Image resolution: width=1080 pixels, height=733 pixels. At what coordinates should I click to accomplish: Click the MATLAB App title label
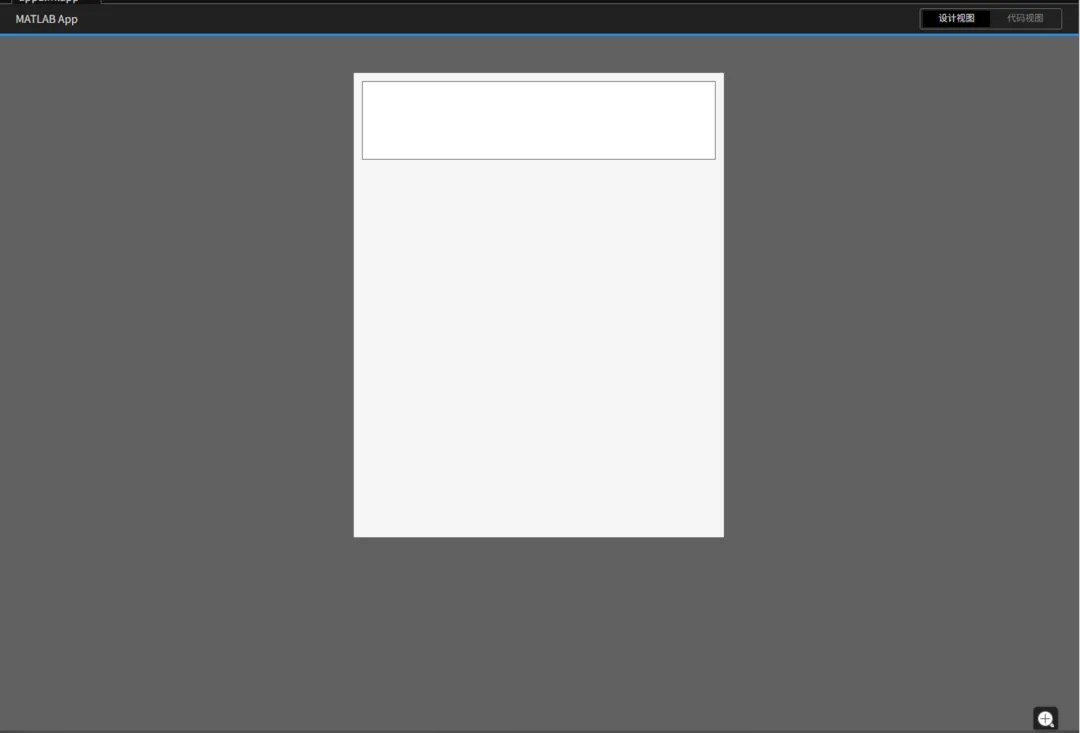[x=47, y=19]
